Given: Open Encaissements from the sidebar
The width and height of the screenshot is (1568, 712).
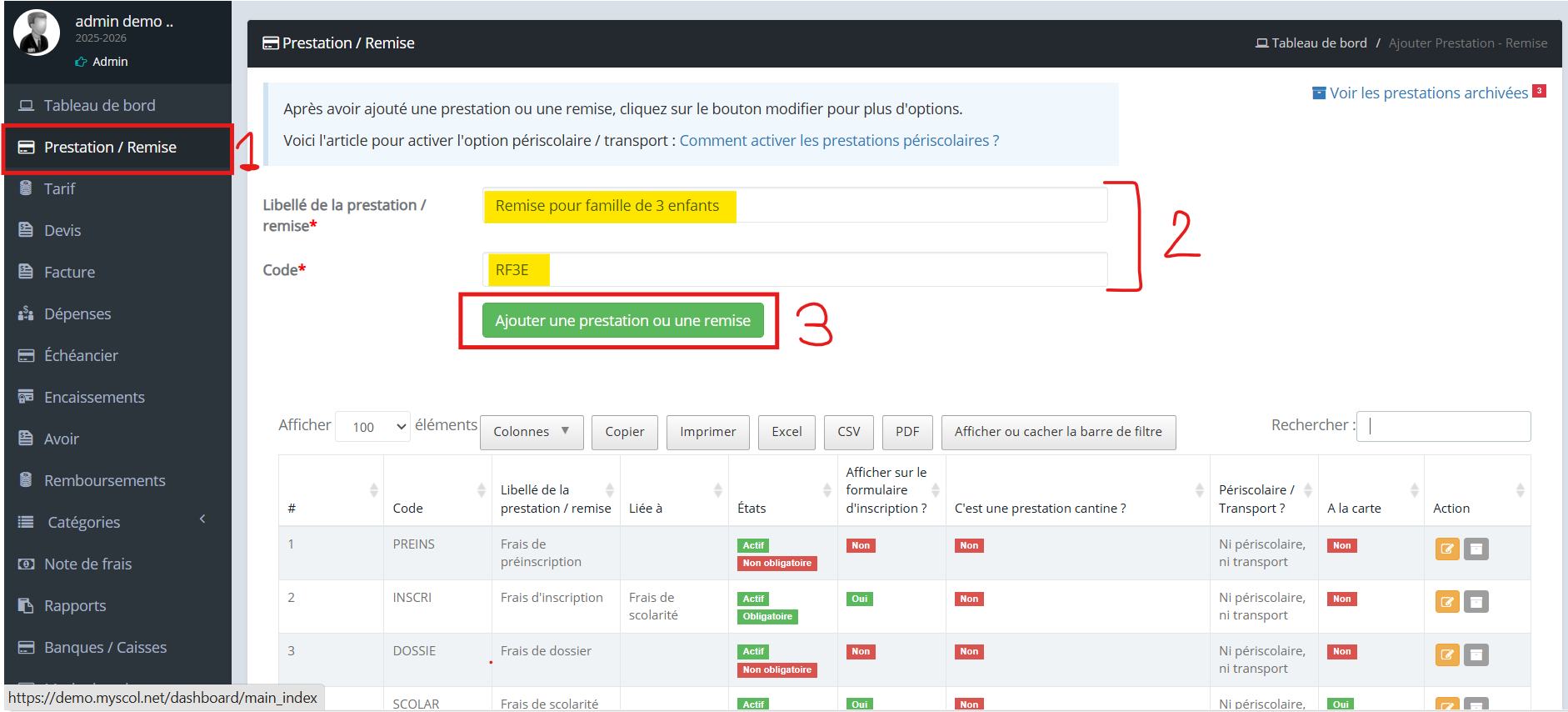Looking at the screenshot, I should coord(94,397).
